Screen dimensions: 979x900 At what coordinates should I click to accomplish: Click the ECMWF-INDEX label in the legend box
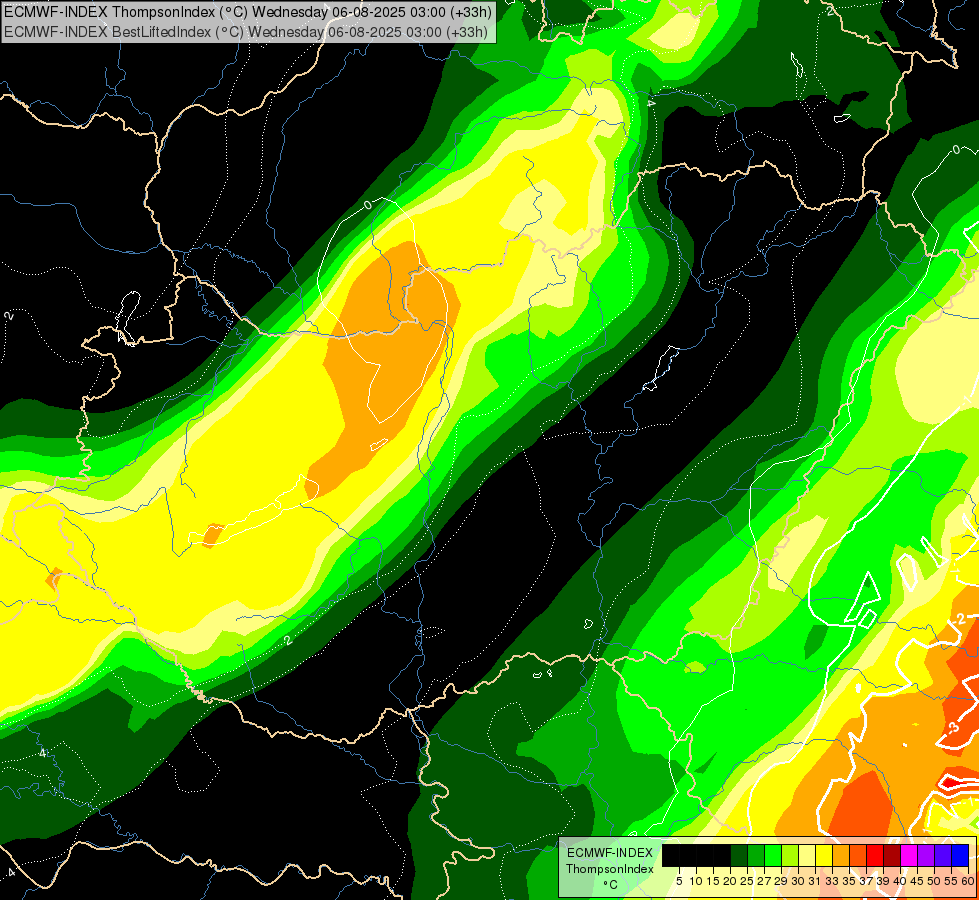click(610, 853)
